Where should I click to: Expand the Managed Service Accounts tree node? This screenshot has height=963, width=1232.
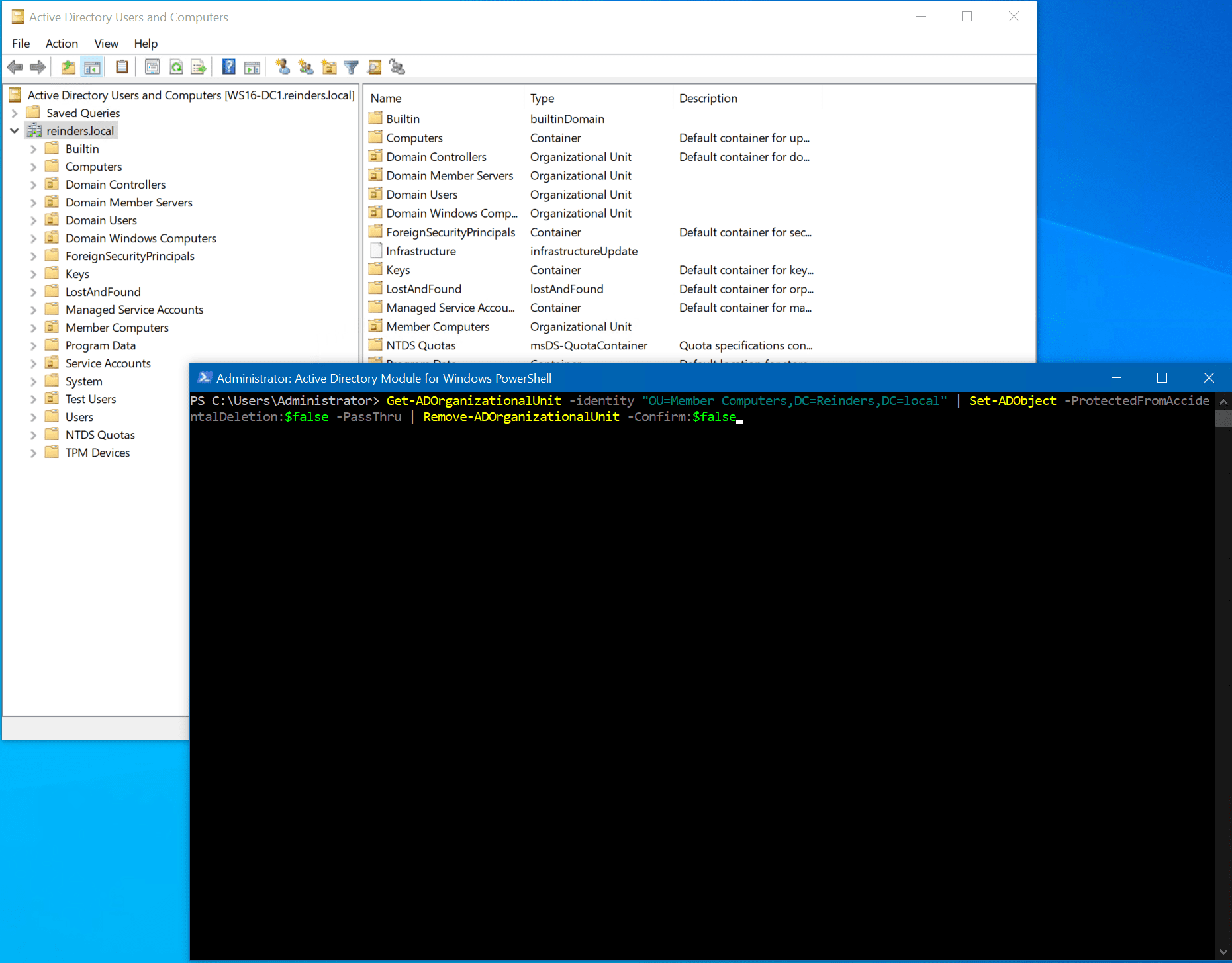click(x=33, y=310)
